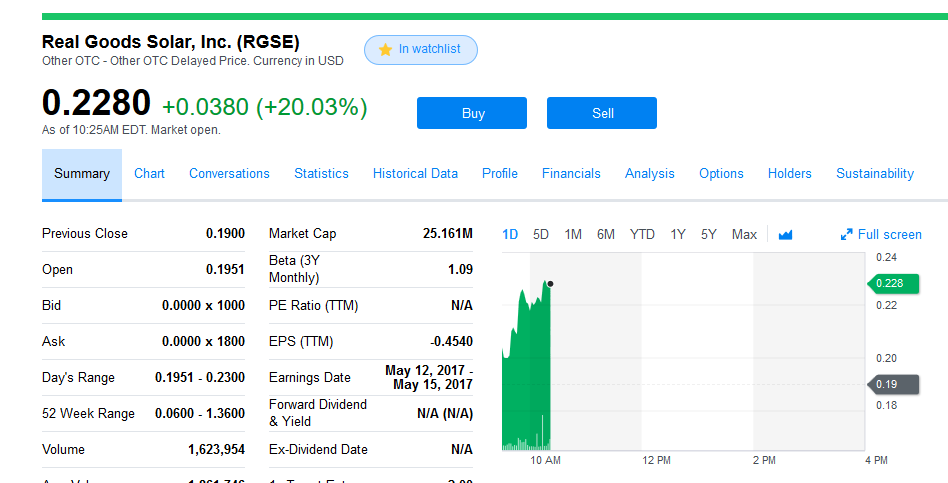
Task: Switch to the Chart tab
Action: [x=149, y=174]
